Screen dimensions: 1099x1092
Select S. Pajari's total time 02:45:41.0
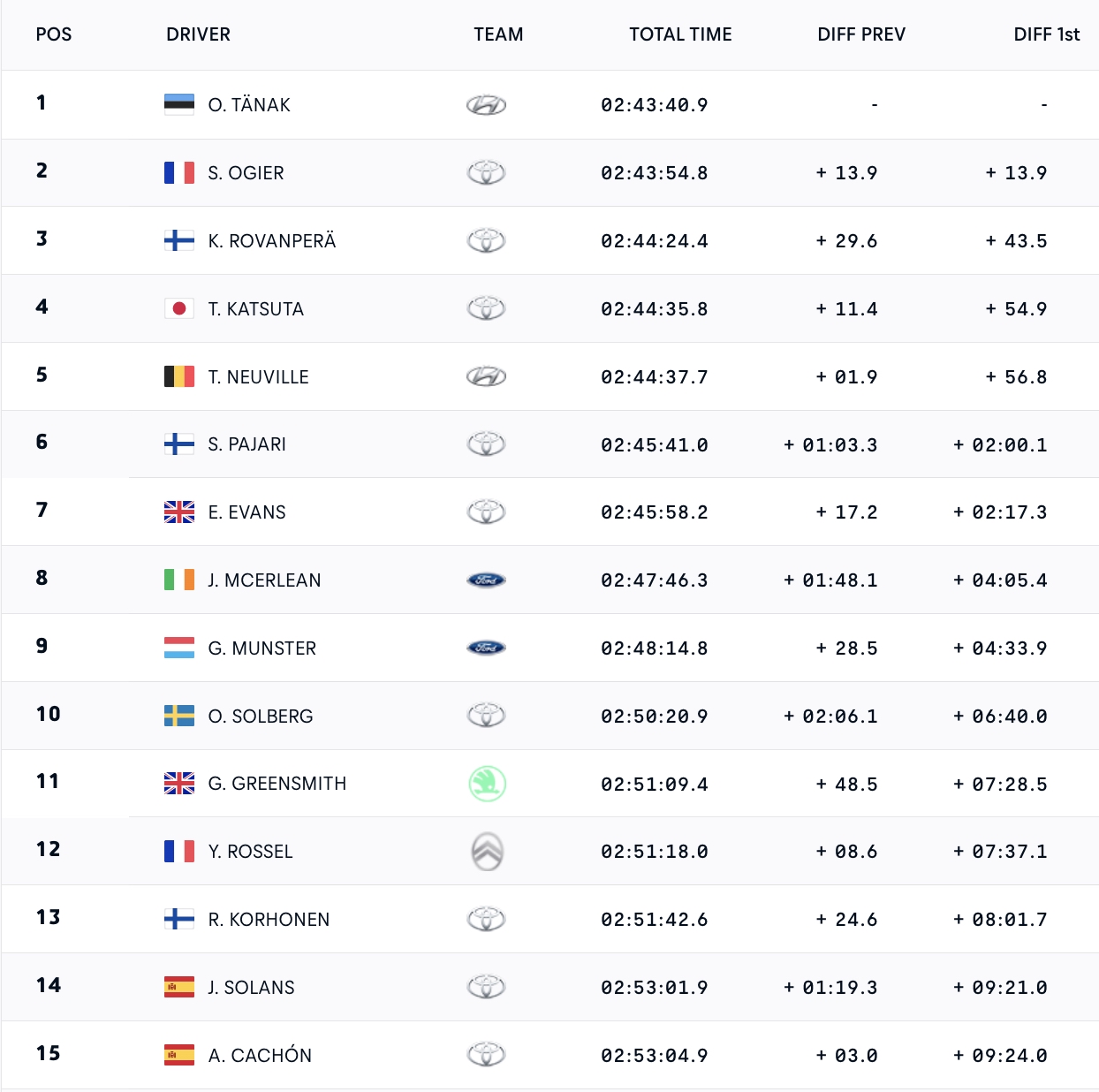point(655,445)
